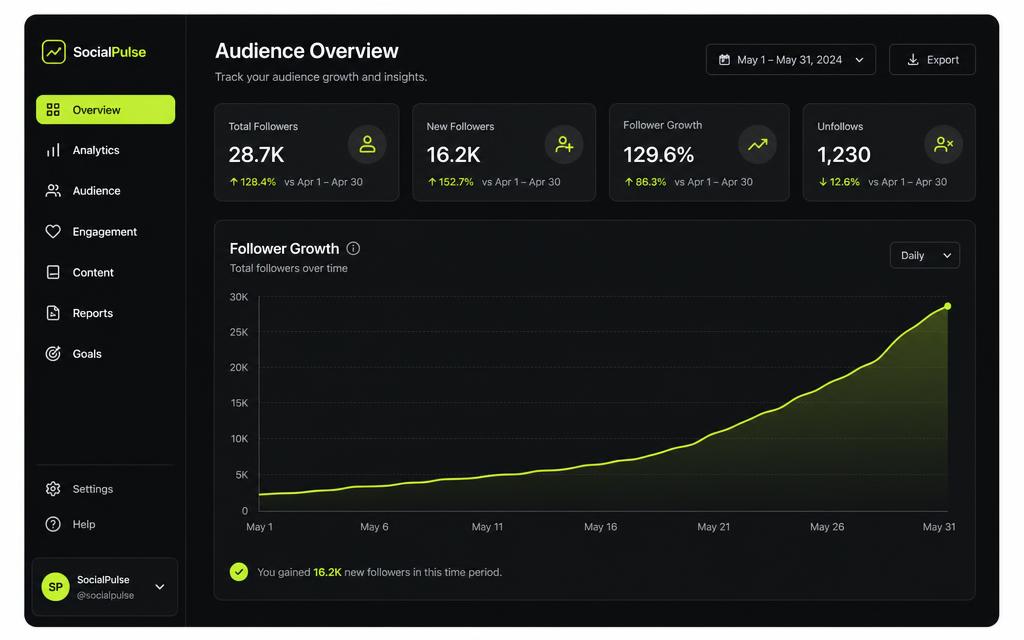Click the 5K y-axis label

tap(242, 475)
